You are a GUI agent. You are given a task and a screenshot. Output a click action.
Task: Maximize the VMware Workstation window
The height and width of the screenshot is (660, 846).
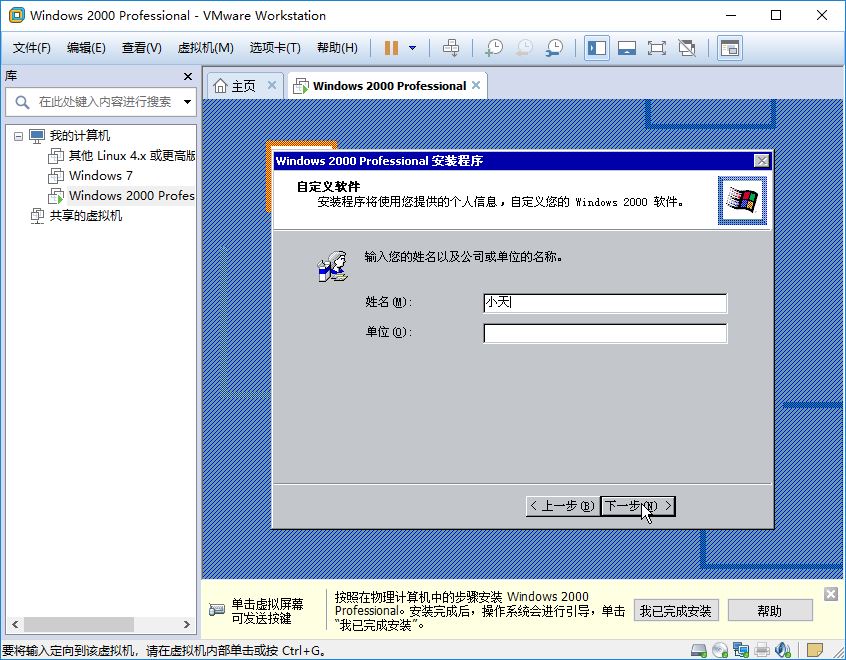pyautogui.click(x=776, y=15)
